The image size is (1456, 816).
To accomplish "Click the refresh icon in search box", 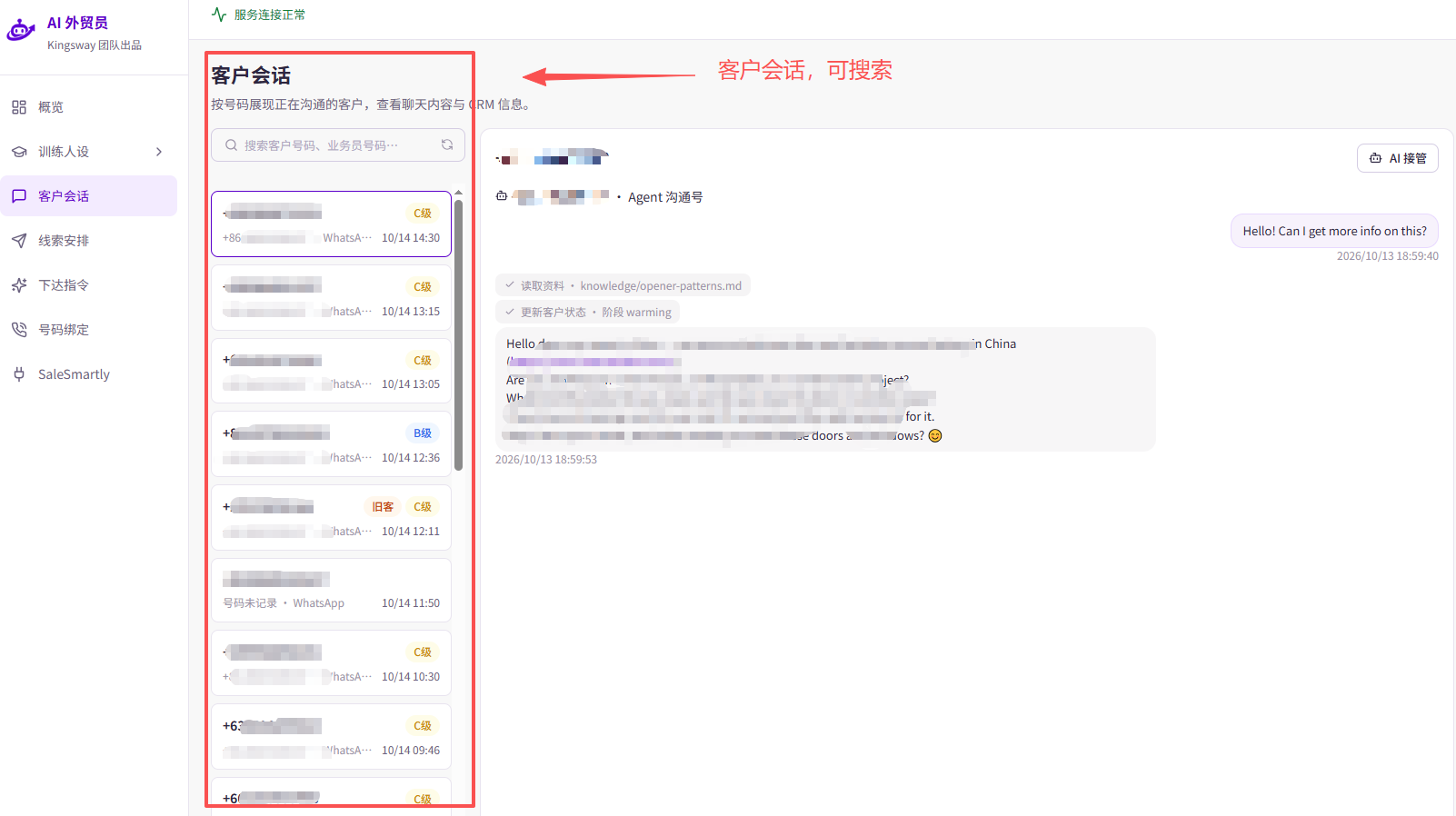I will [x=447, y=144].
